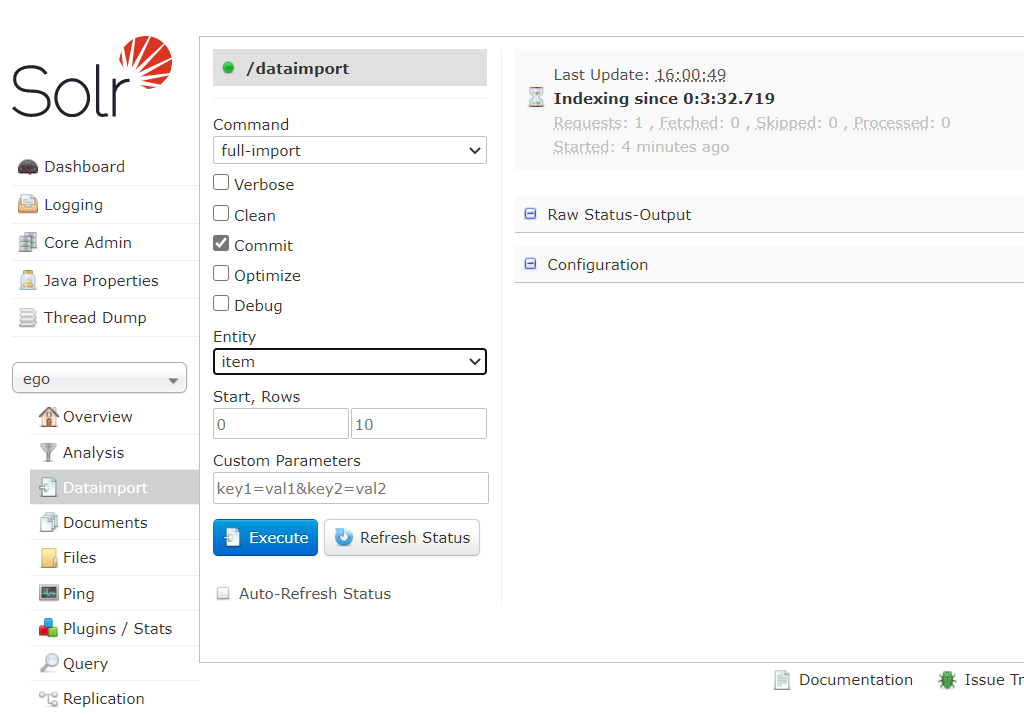Open the Ping page link
The height and width of the screenshot is (715, 1024).
click(79, 594)
